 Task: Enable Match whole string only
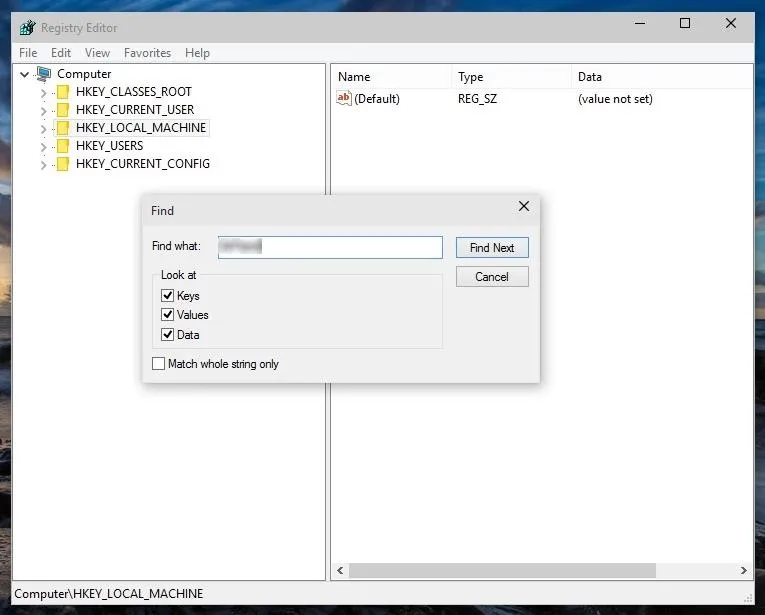159,364
